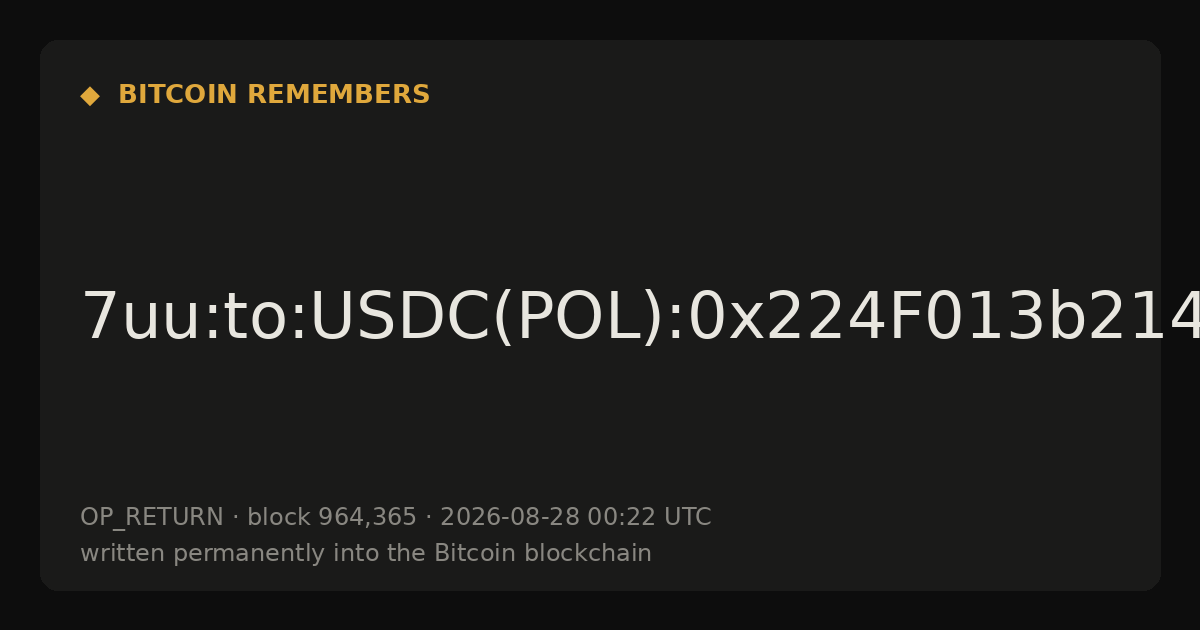Select the OP_RETURN label
The image size is (1200, 630).
coord(152,518)
